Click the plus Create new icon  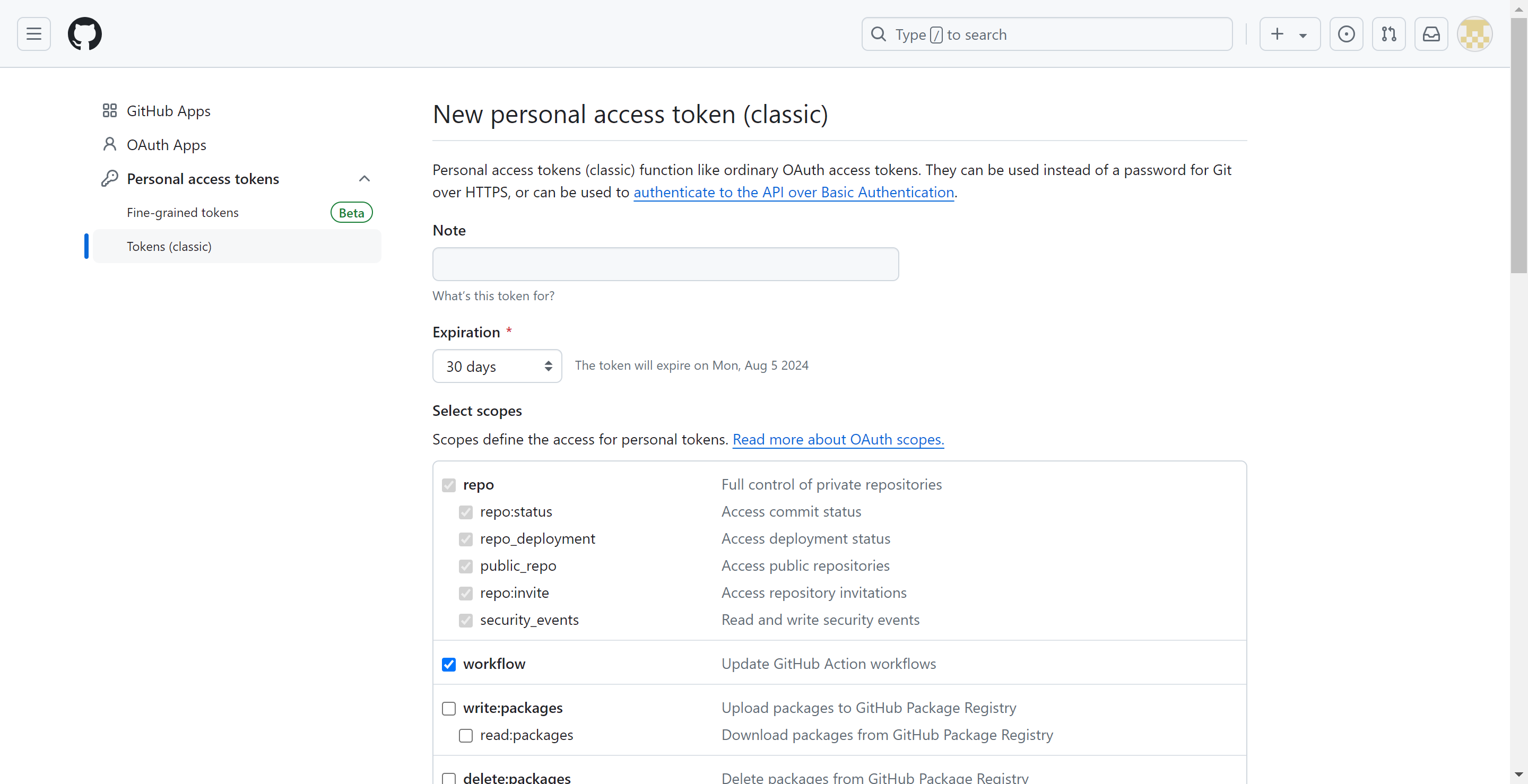(1277, 34)
